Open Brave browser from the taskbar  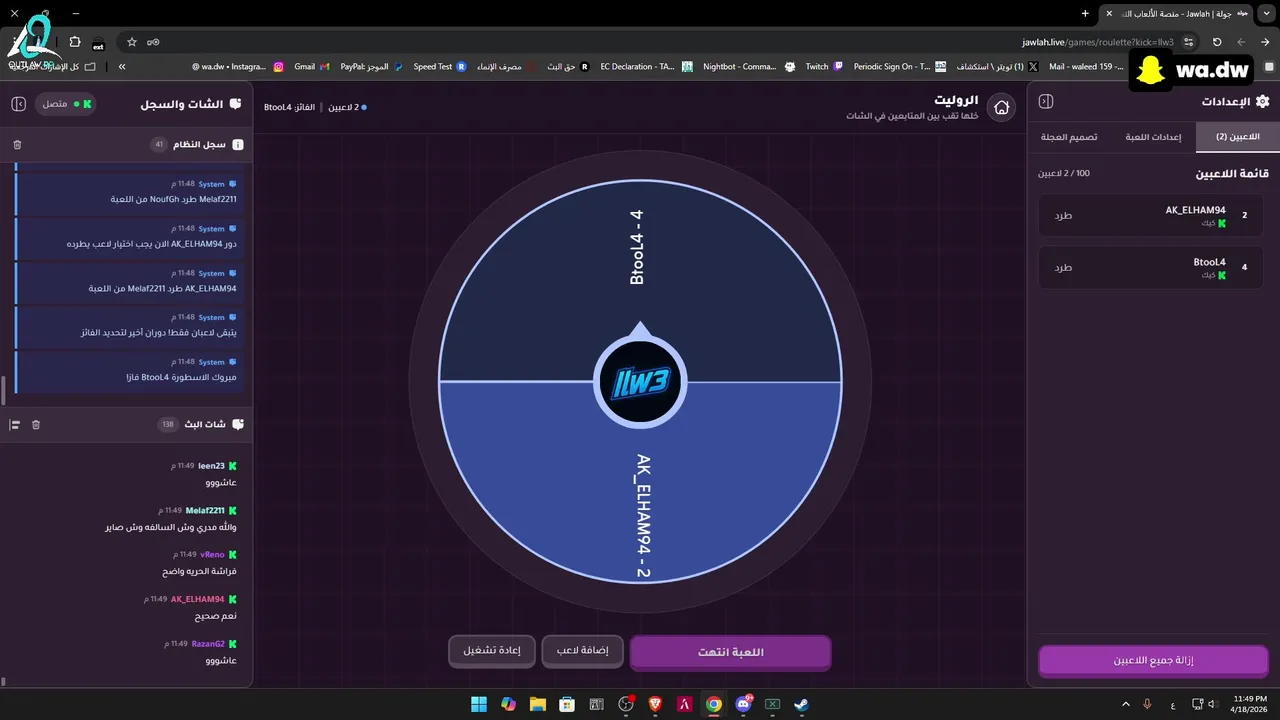pos(655,704)
